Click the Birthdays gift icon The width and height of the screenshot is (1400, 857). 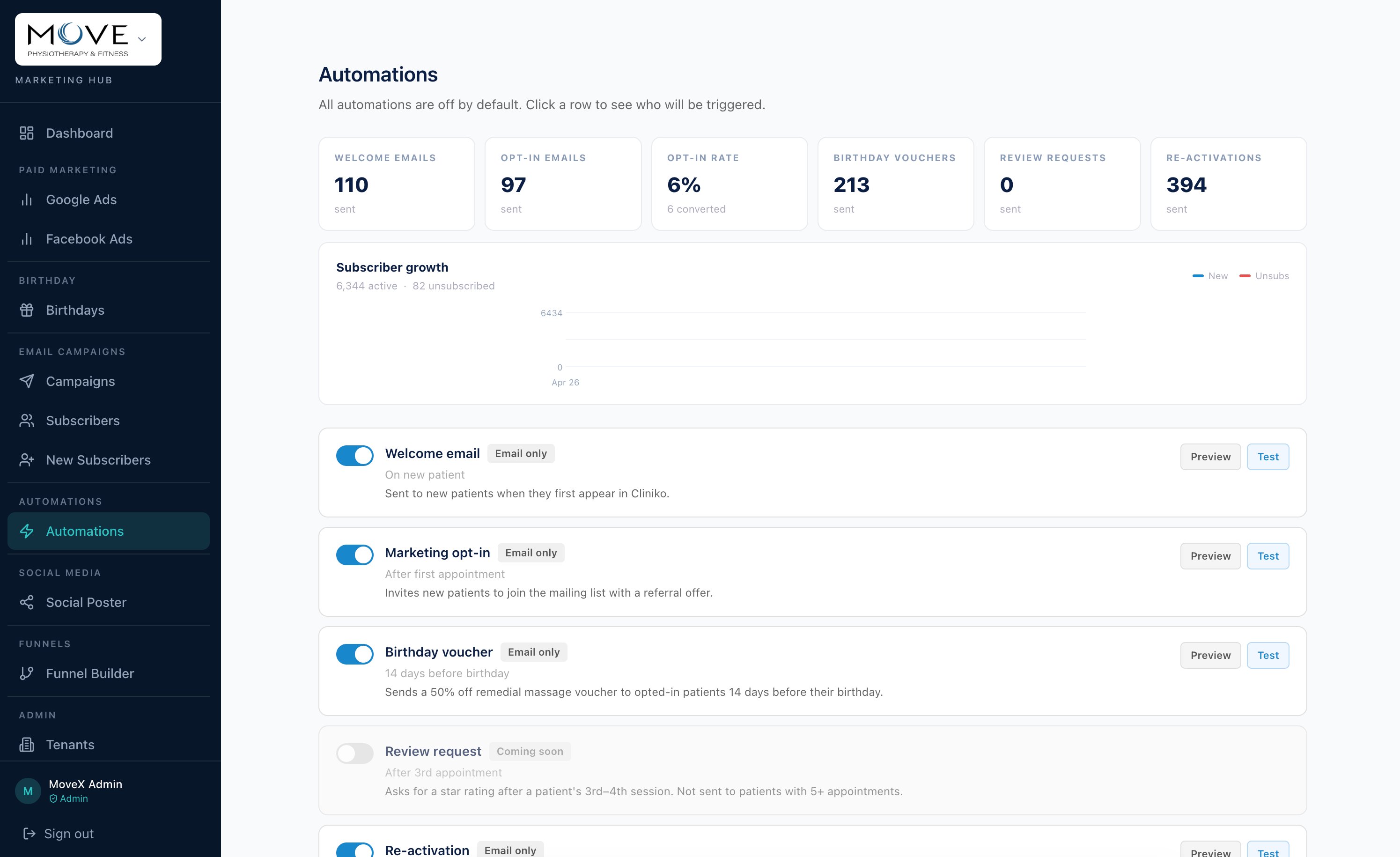click(x=27, y=310)
